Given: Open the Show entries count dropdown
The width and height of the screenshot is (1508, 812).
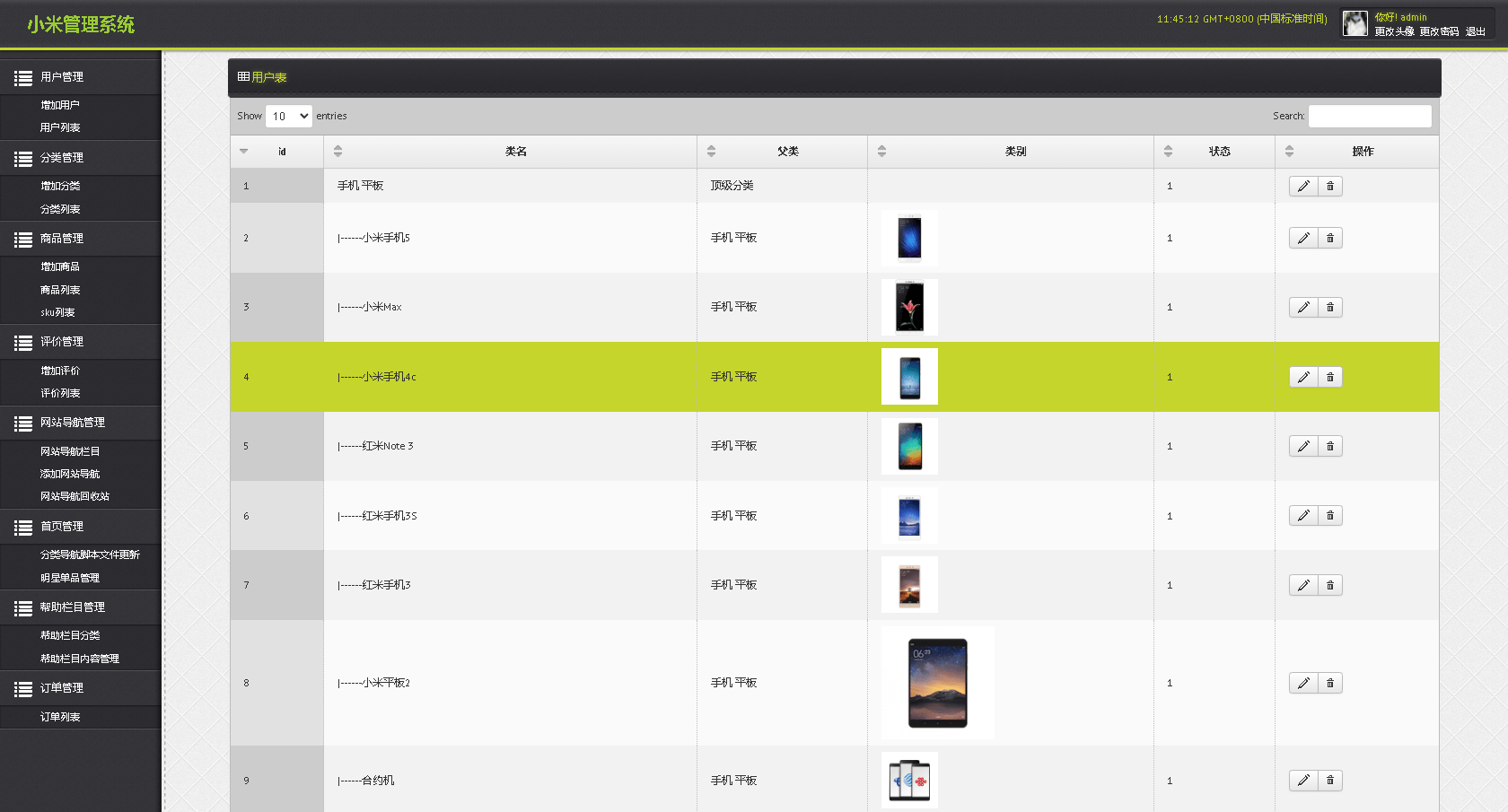Looking at the screenshot, I should [288, 116].
